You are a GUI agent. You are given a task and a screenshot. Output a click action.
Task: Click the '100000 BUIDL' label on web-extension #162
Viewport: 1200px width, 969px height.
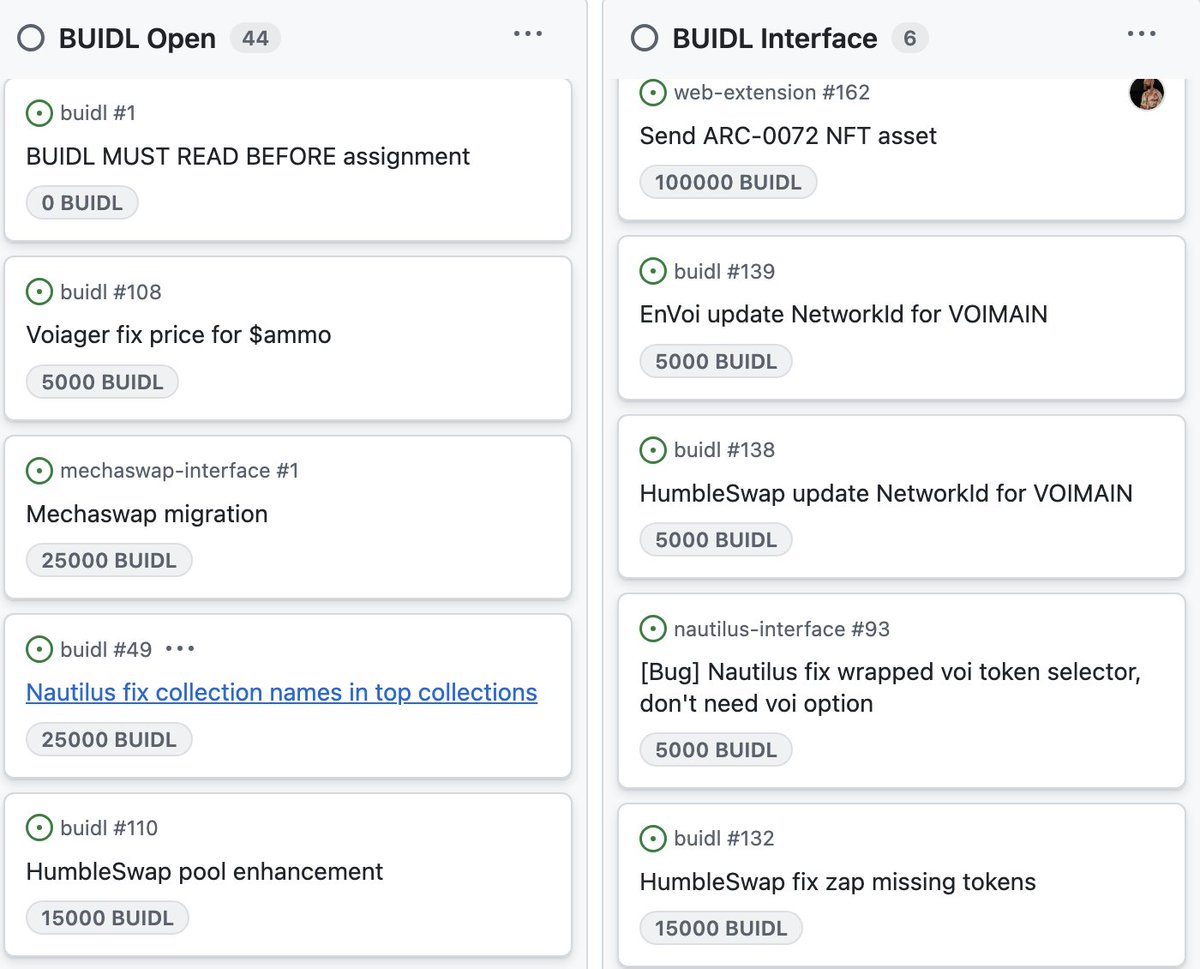(x=728, y=183)
